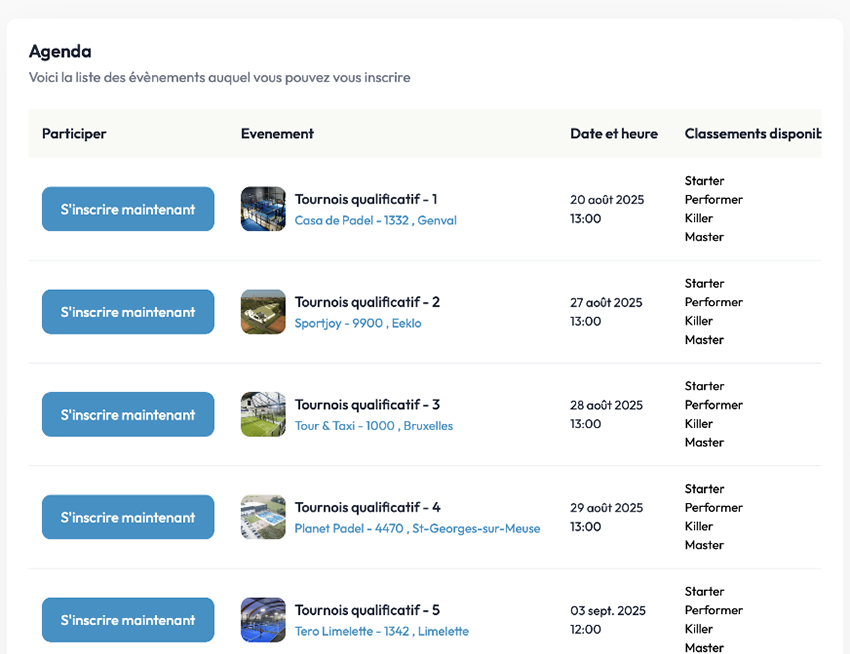Visit the Planet Padel St-Georges-sur-Meuse link

[x=417, y=529]
